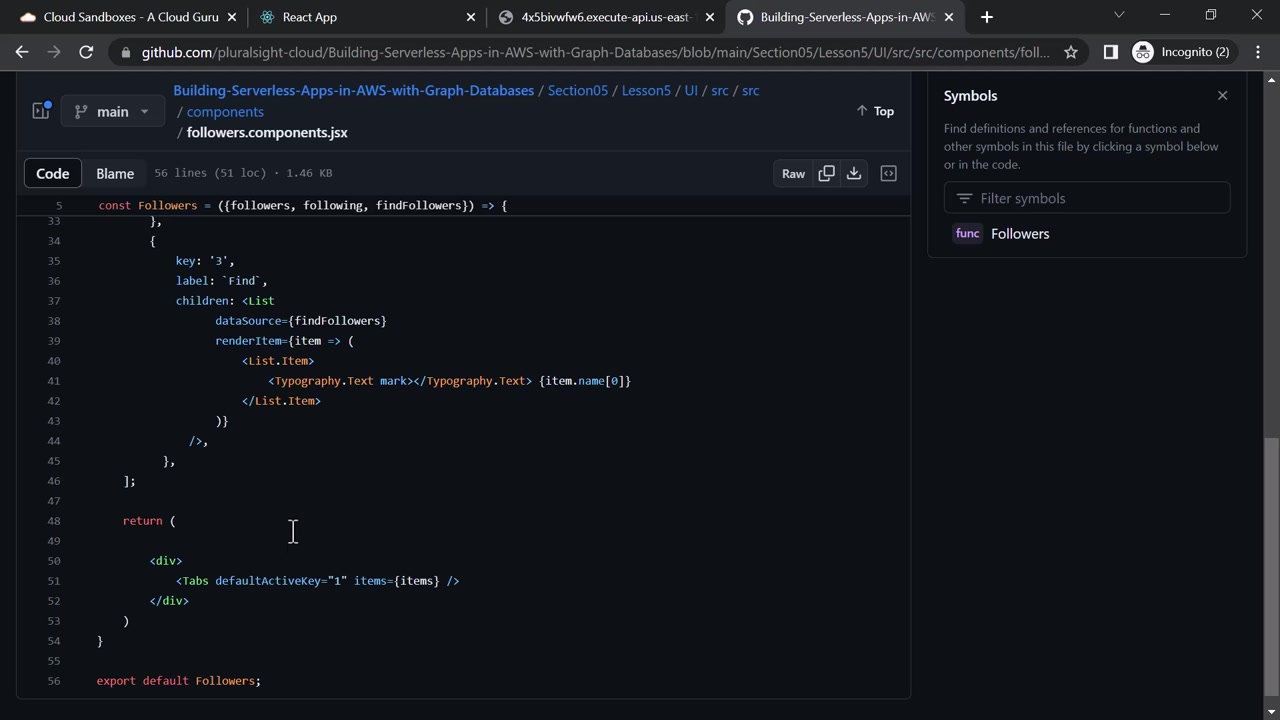The height and width of the screenshot is (720, 1280).
Task: Open browser side panel icon
Action: pyautogui.click(x=1110, y=52)
